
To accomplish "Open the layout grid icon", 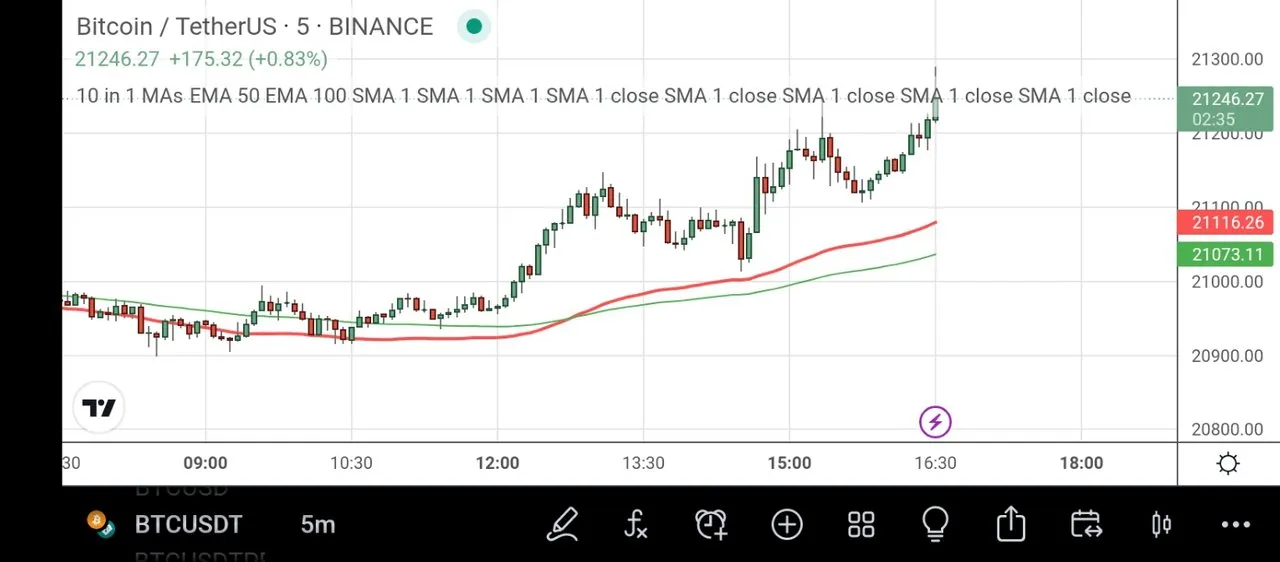I will click(x=861, y=524).
